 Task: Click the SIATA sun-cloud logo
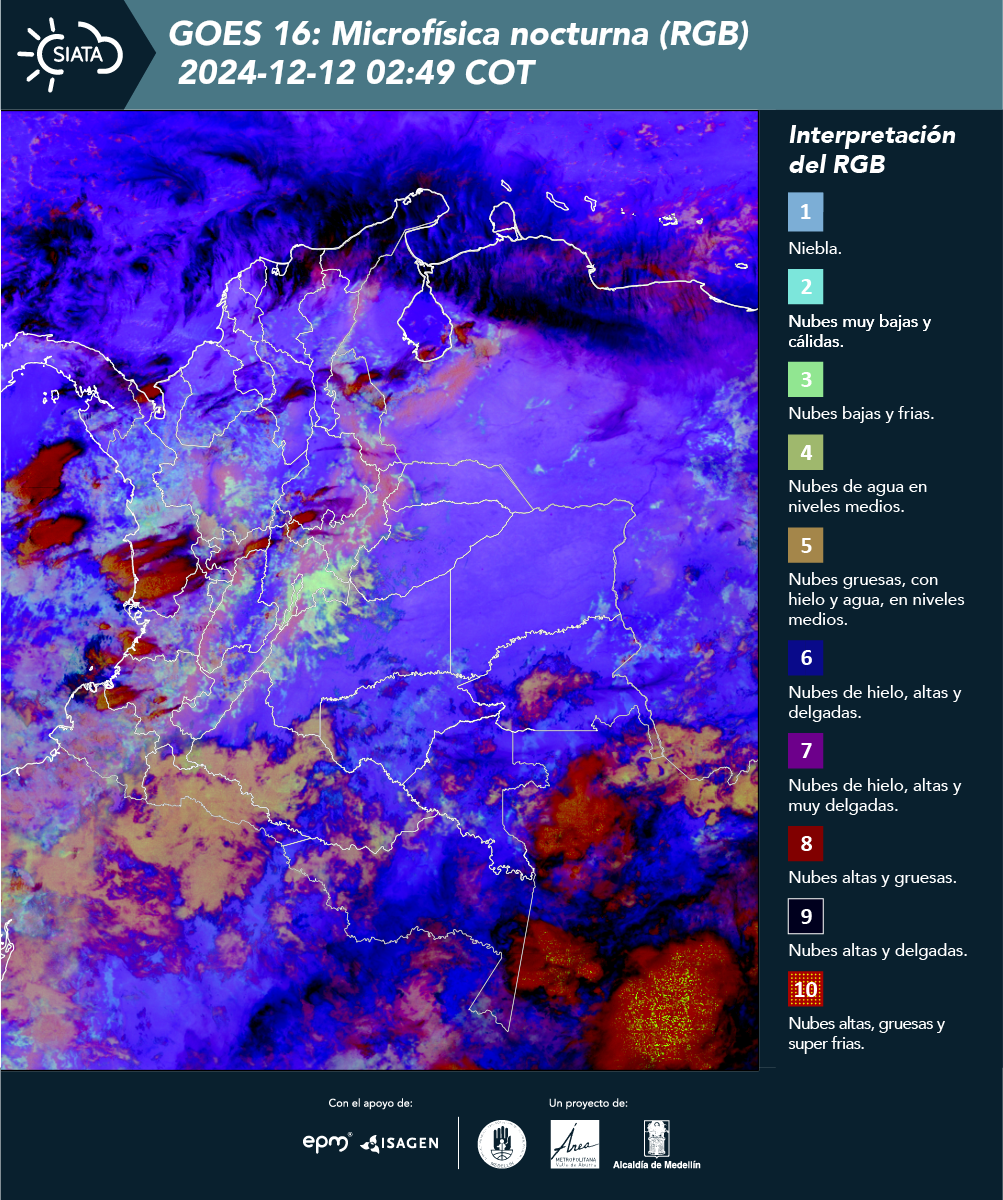[70, 52]
